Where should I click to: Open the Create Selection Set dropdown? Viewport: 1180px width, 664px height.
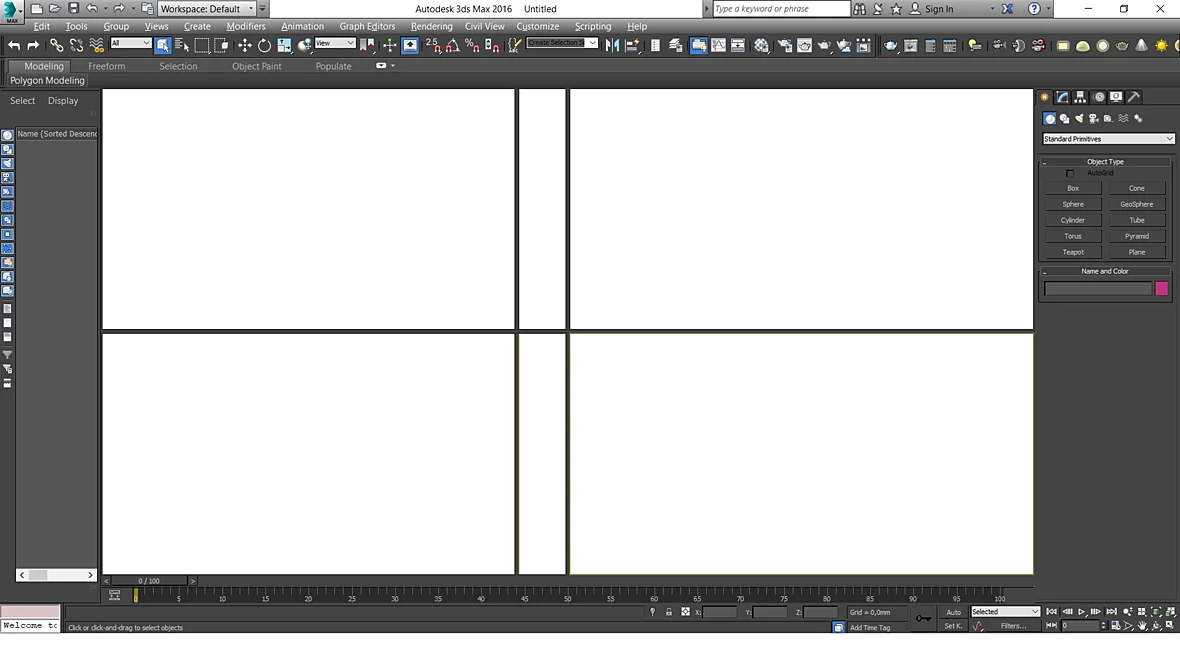561,43
